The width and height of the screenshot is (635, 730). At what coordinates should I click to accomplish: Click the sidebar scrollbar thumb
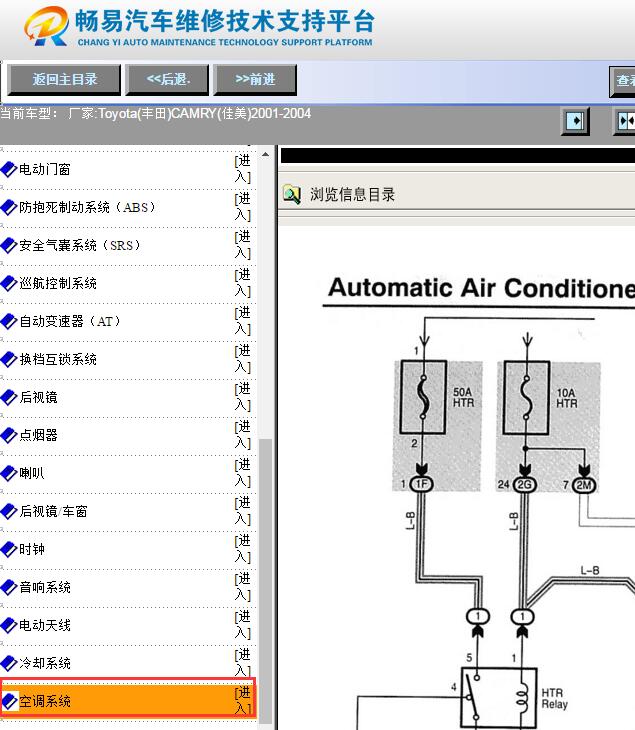pos(265,580)
